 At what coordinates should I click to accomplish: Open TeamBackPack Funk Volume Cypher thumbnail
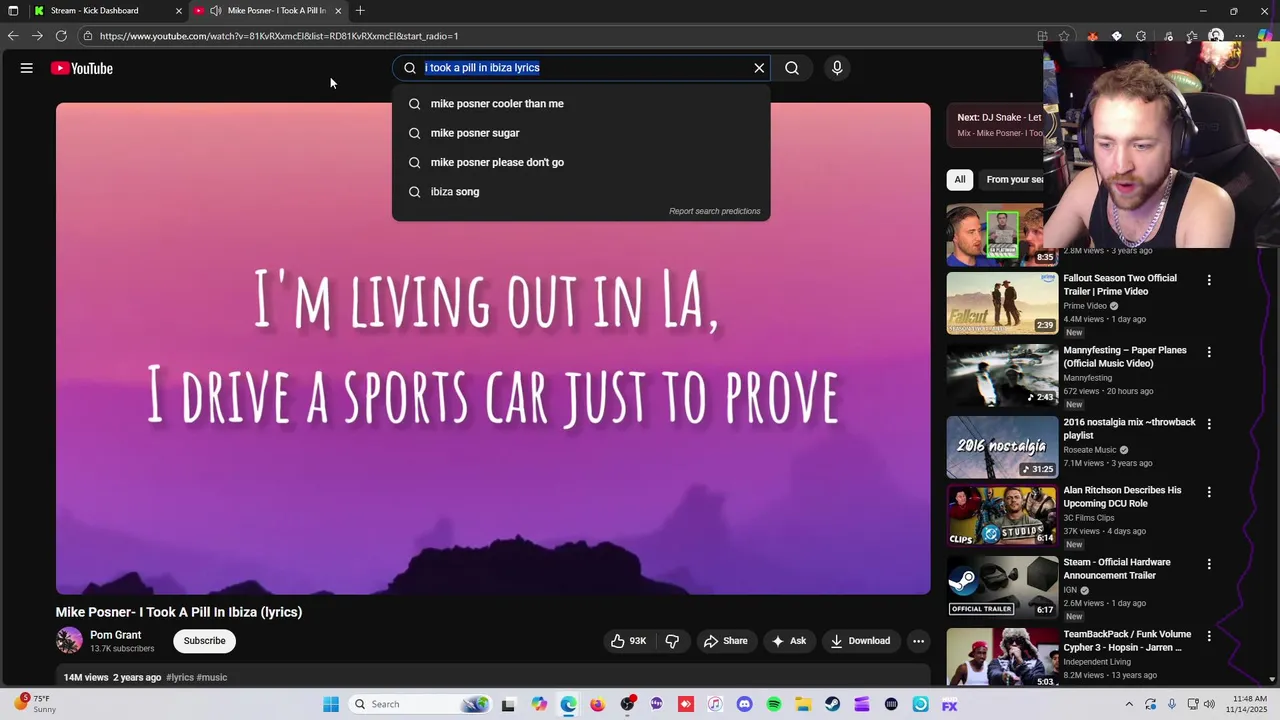[x=1002, y=658]
